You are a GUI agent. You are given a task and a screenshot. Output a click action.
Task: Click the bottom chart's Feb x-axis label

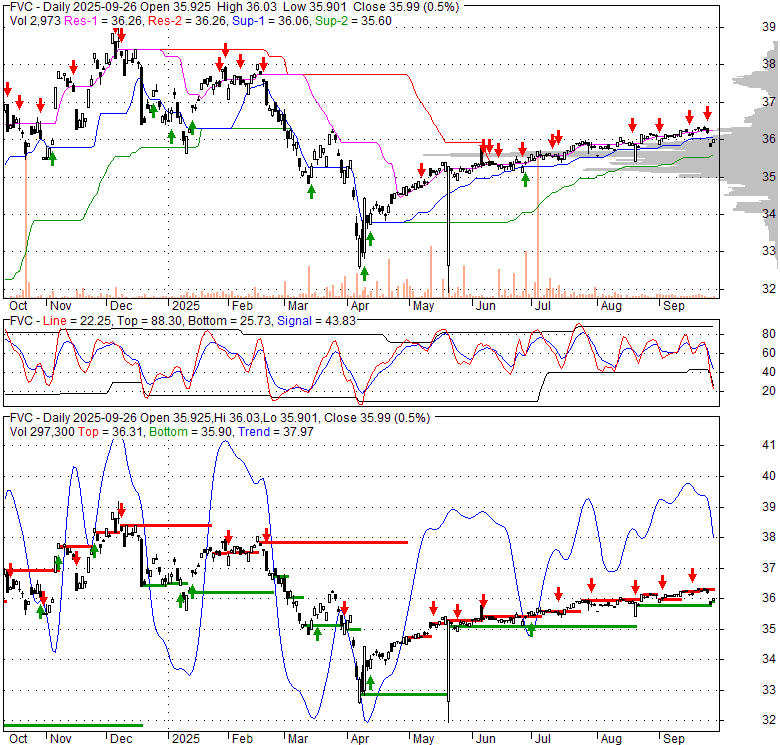[x=242, y=739]
